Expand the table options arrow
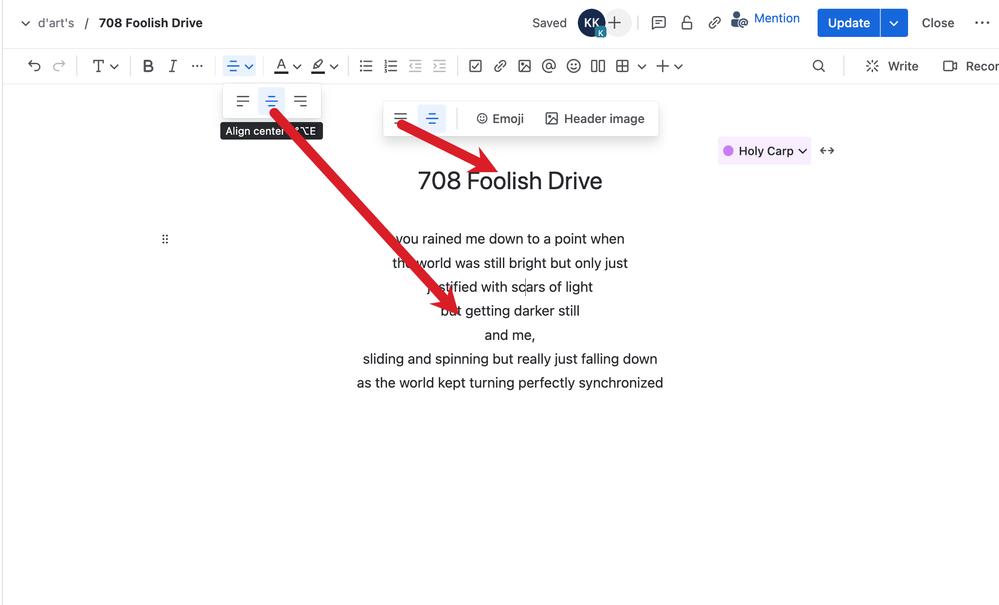Viewport: 999px width, 605px height. [x=642, y=67]
